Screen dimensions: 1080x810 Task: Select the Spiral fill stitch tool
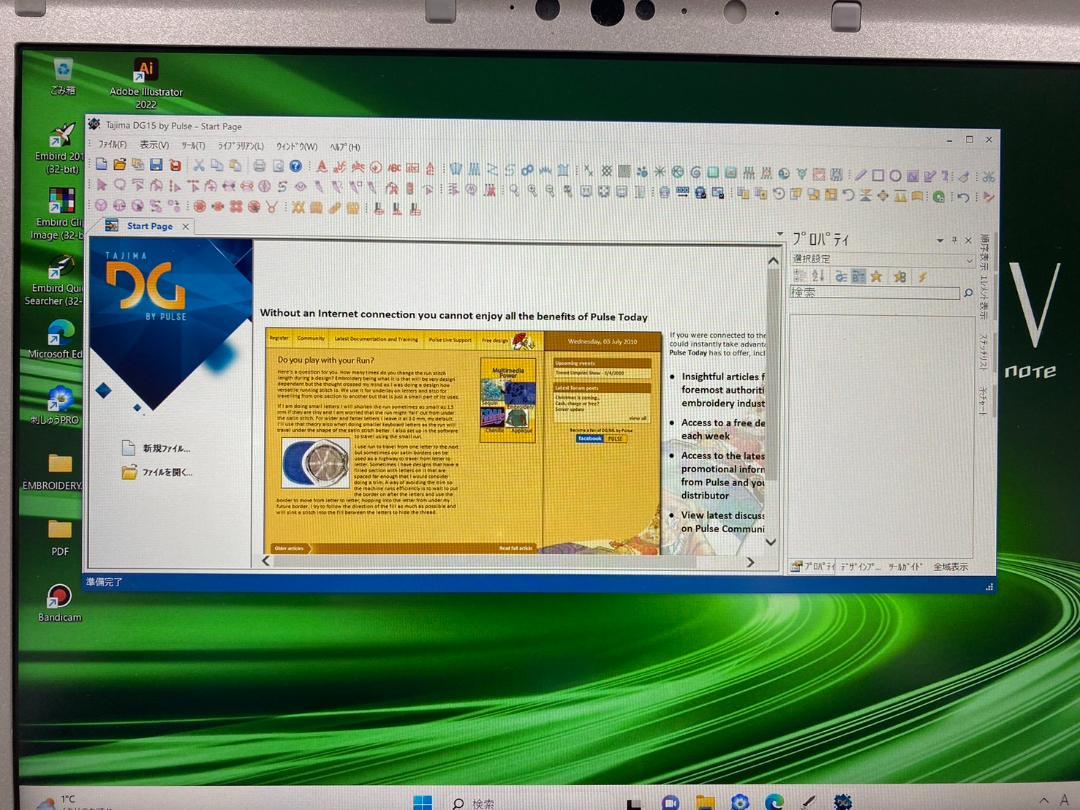coord(695,172)
